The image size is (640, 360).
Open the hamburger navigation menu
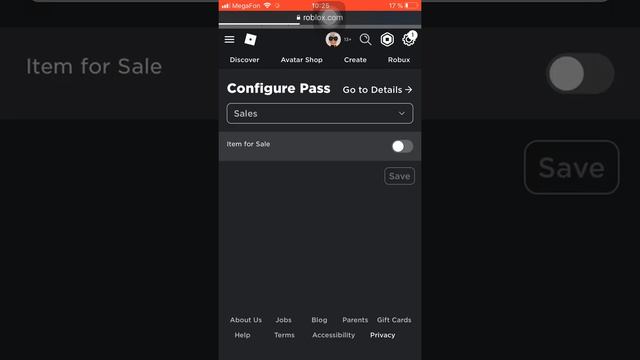click(229, 39)
